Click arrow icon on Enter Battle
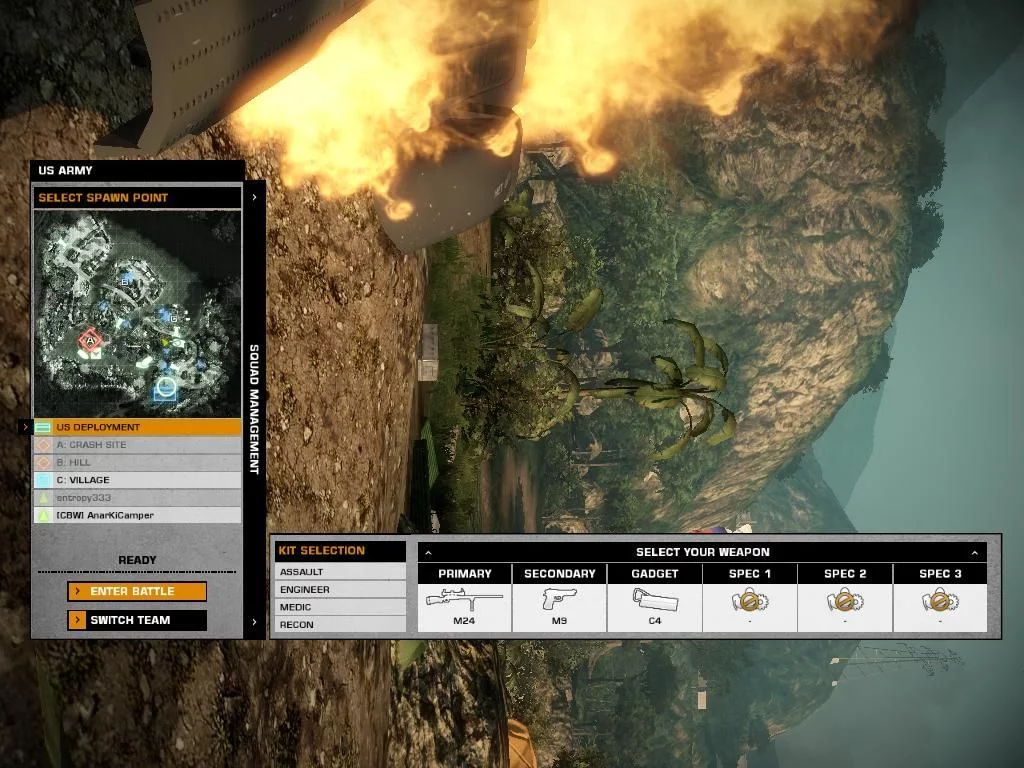The width and height of the screenshot is (1024, 768). pyautogui.click(x=77, y=591)
